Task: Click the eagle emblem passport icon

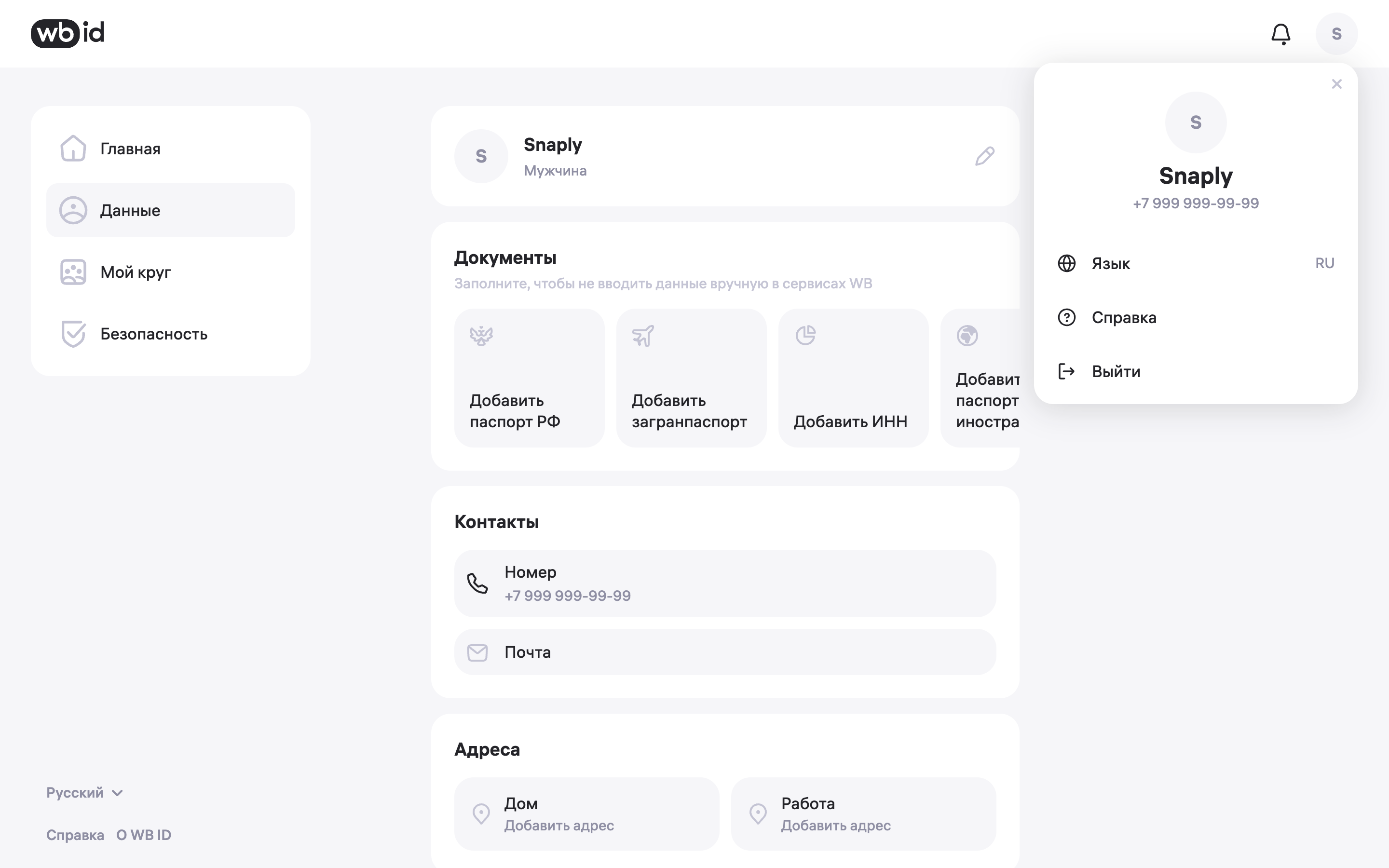Action: click(481, 336)
